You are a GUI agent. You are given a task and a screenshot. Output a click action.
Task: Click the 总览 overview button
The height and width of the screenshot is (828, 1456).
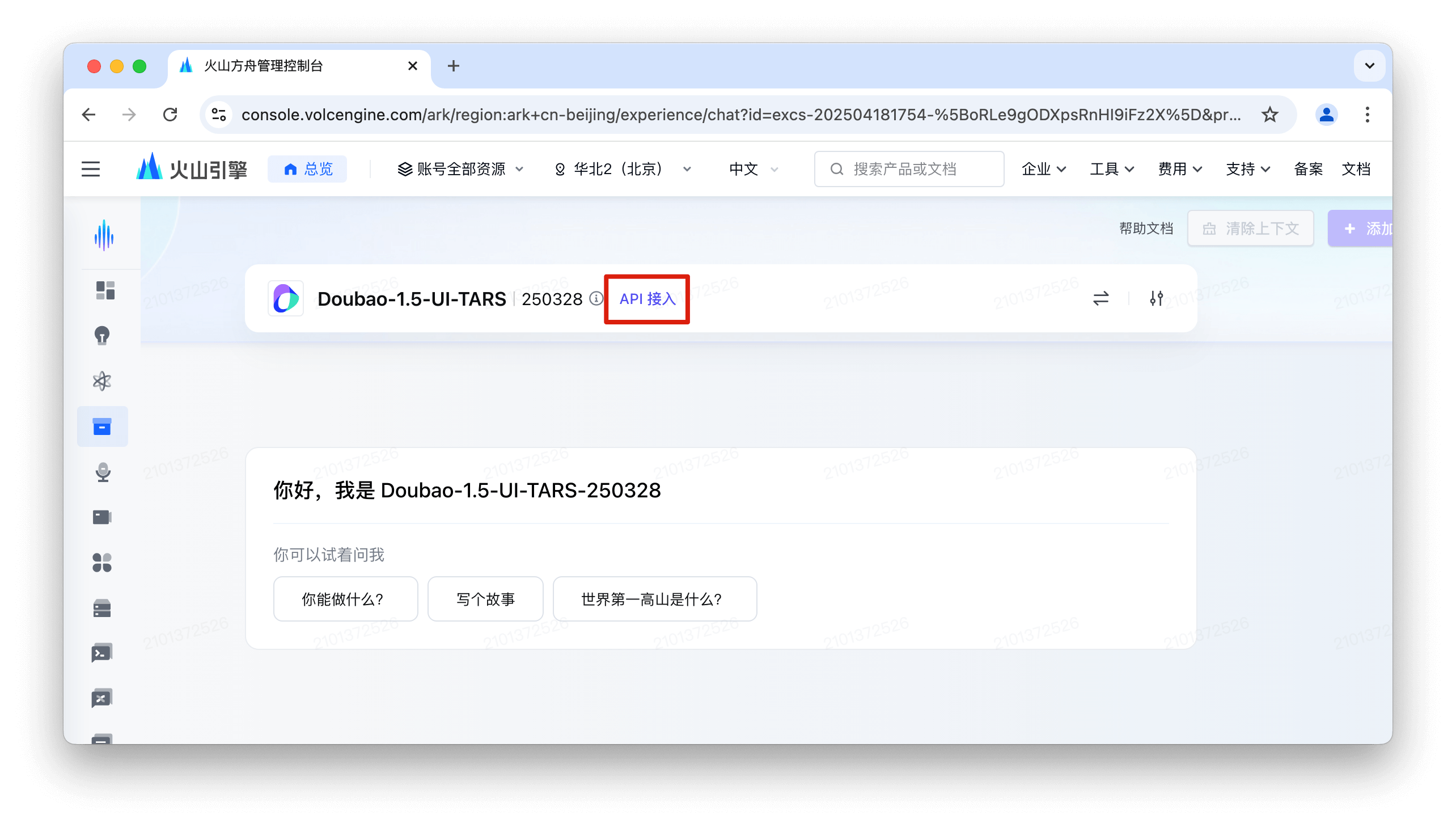tap(307, 169)
